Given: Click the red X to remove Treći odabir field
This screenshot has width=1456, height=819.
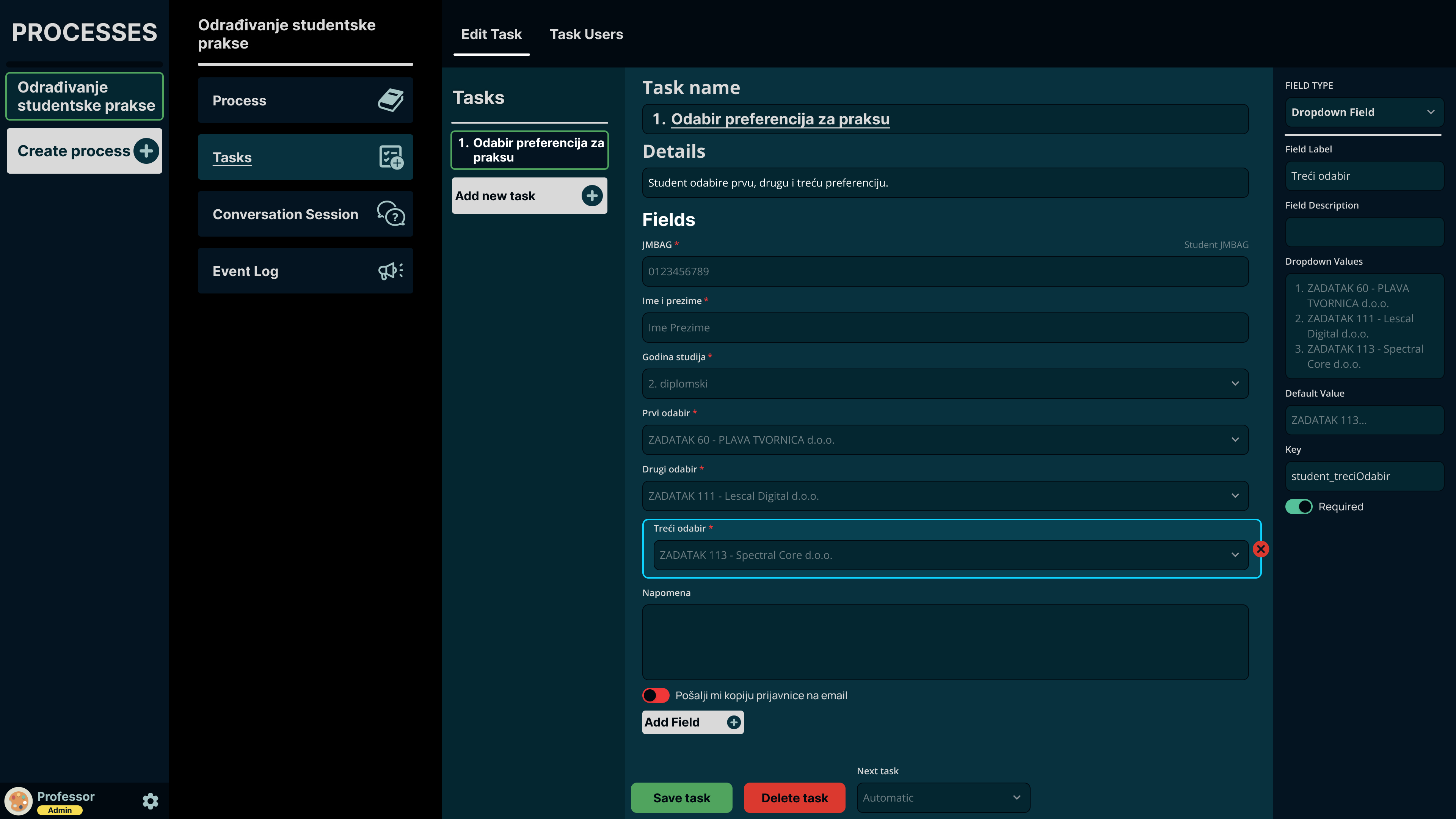Looking at the screenshot, I should 1260,549.
